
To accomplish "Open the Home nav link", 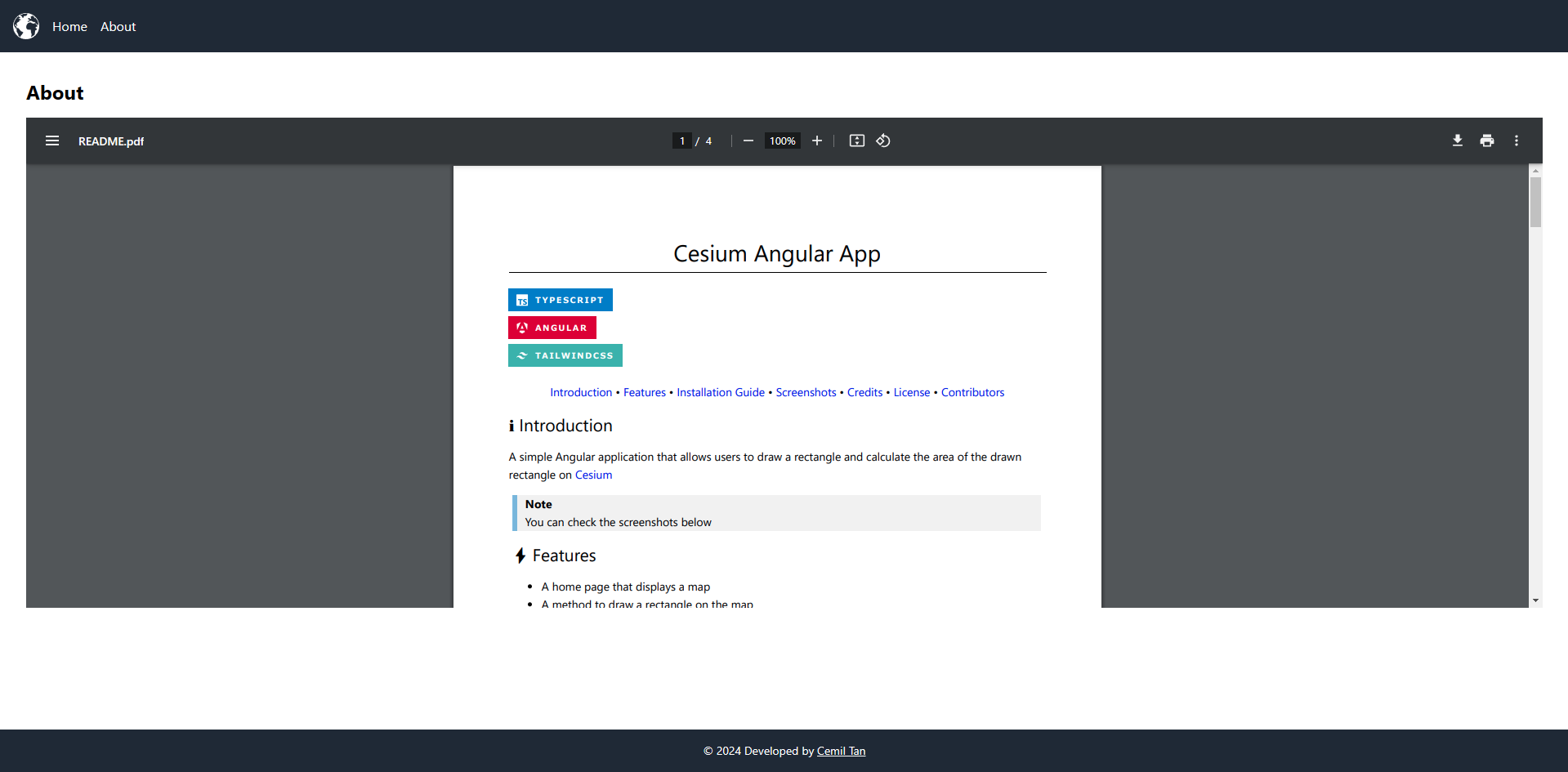I will (x=69, y=27).
